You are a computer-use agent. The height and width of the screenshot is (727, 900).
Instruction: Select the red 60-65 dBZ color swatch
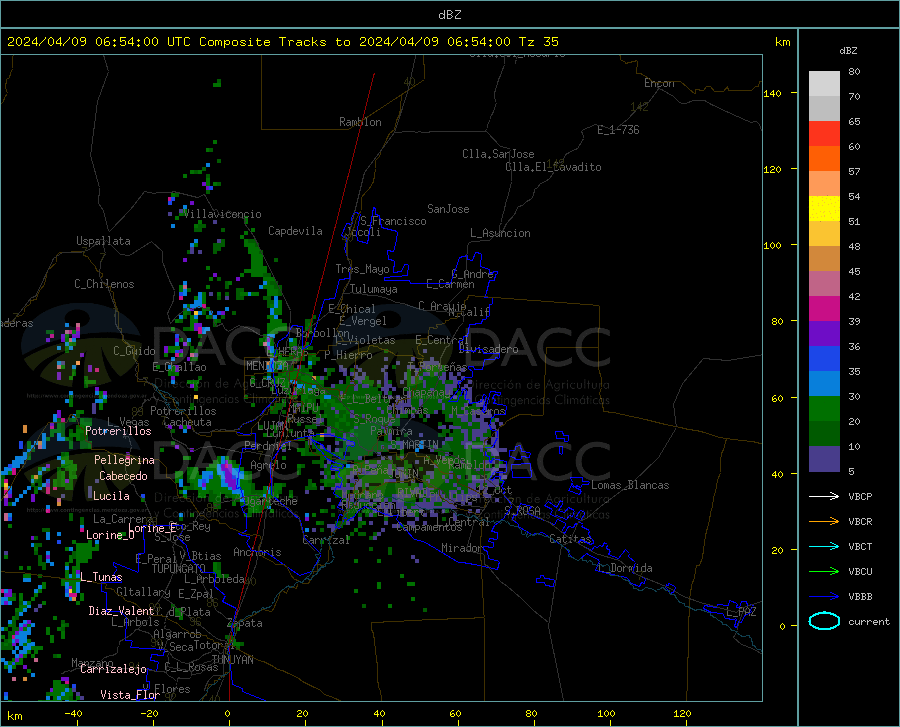pyautogui.click(x=824, y=134)
